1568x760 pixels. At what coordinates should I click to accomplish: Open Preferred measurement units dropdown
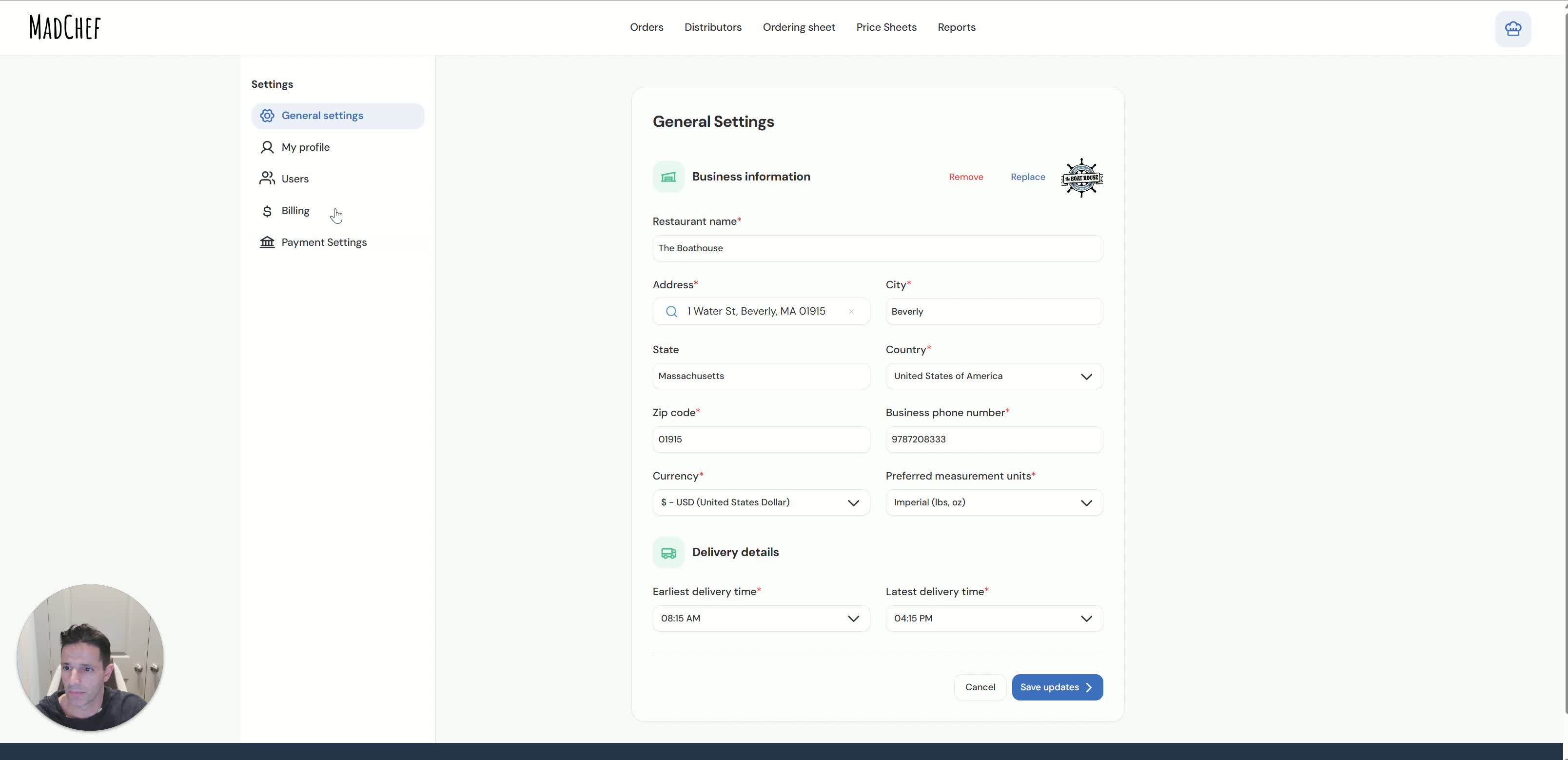click(994, 502)
